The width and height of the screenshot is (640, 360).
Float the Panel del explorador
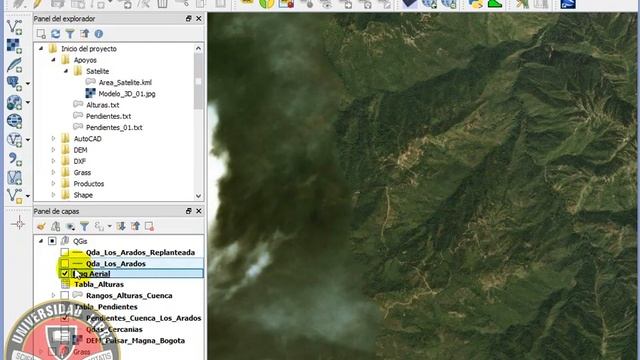[x=189, y=19]
